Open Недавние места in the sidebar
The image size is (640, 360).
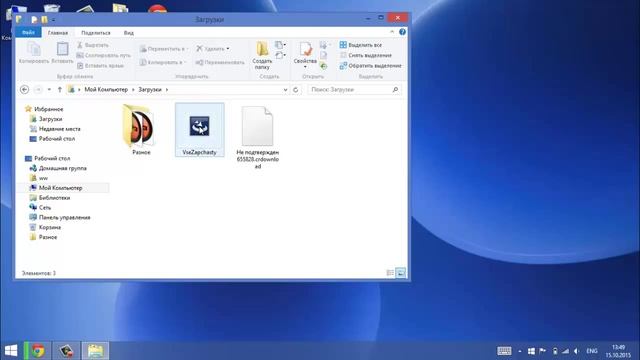click(55, 129)
